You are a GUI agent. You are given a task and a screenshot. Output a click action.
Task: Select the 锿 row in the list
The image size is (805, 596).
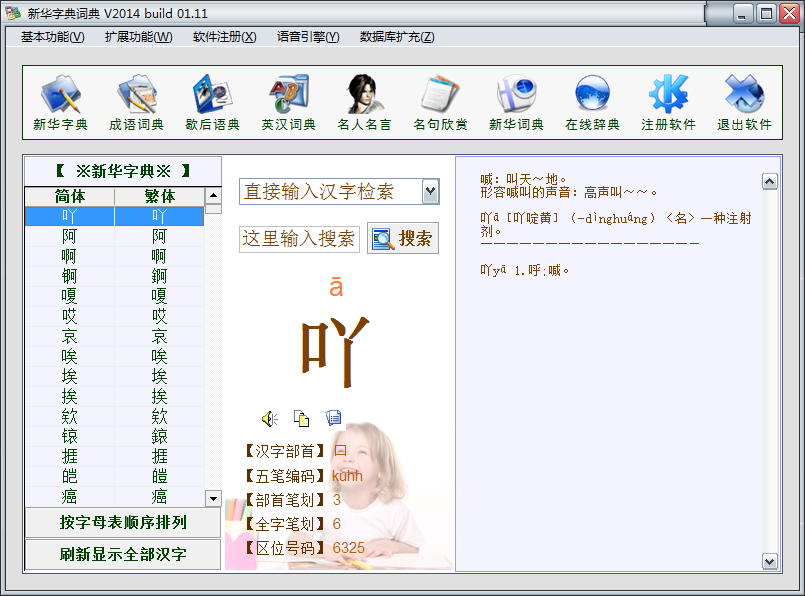tap(114, 436)
